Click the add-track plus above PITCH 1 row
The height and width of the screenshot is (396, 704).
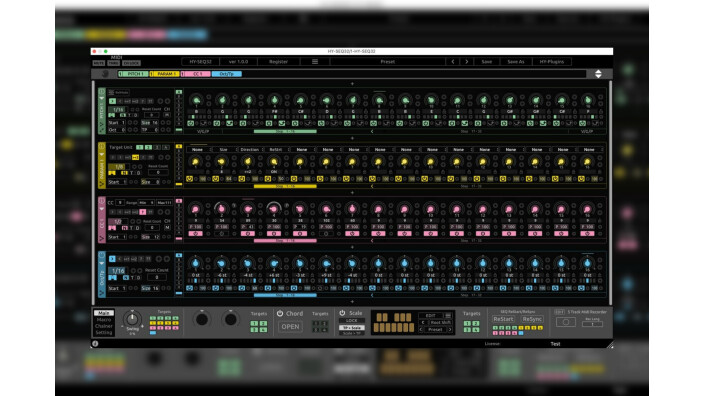click(x=352, y=84)
